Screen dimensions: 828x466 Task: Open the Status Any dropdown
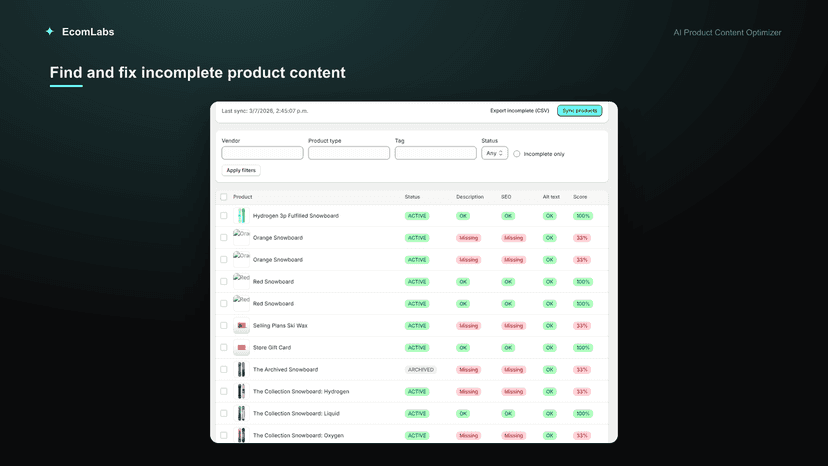click(494, 153)
